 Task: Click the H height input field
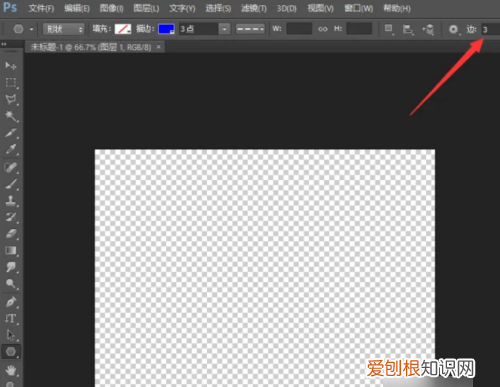click(359, 29)
